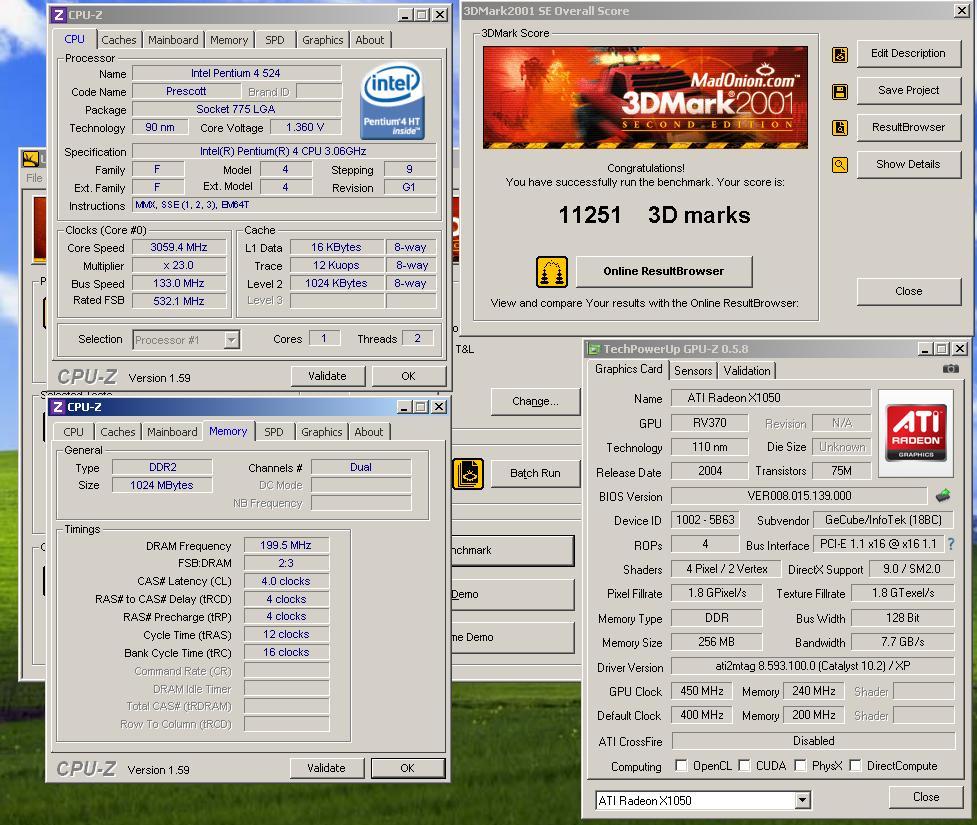
Task: Click the 11251 3D marks score text
Action: click(654, 215)
